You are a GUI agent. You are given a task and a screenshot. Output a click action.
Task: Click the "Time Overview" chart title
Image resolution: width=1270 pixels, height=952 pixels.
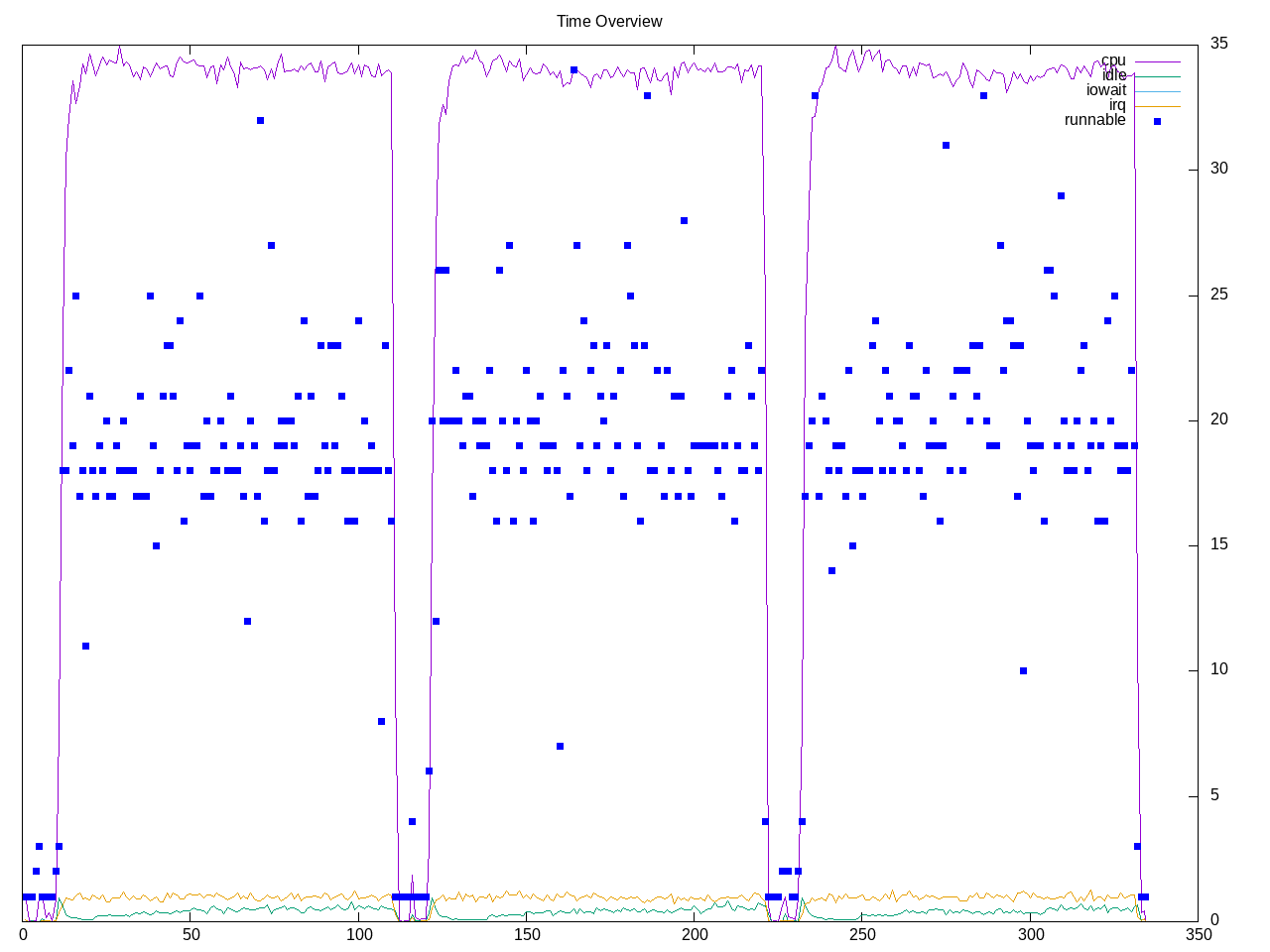[609, 21]
